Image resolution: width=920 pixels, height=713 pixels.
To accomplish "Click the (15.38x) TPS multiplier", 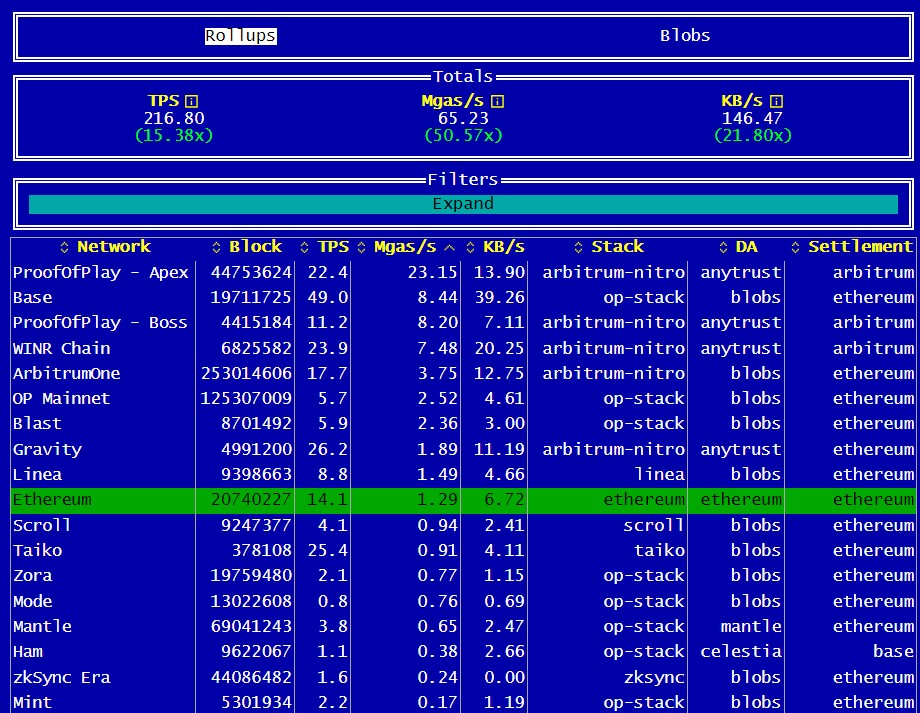I will [174, 136].
